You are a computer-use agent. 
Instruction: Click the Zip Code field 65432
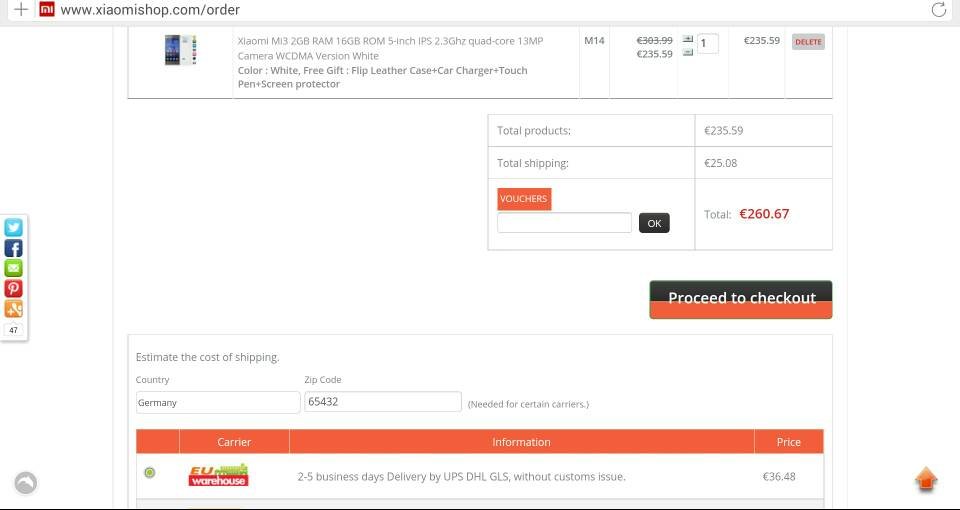[x=383, y=402]
